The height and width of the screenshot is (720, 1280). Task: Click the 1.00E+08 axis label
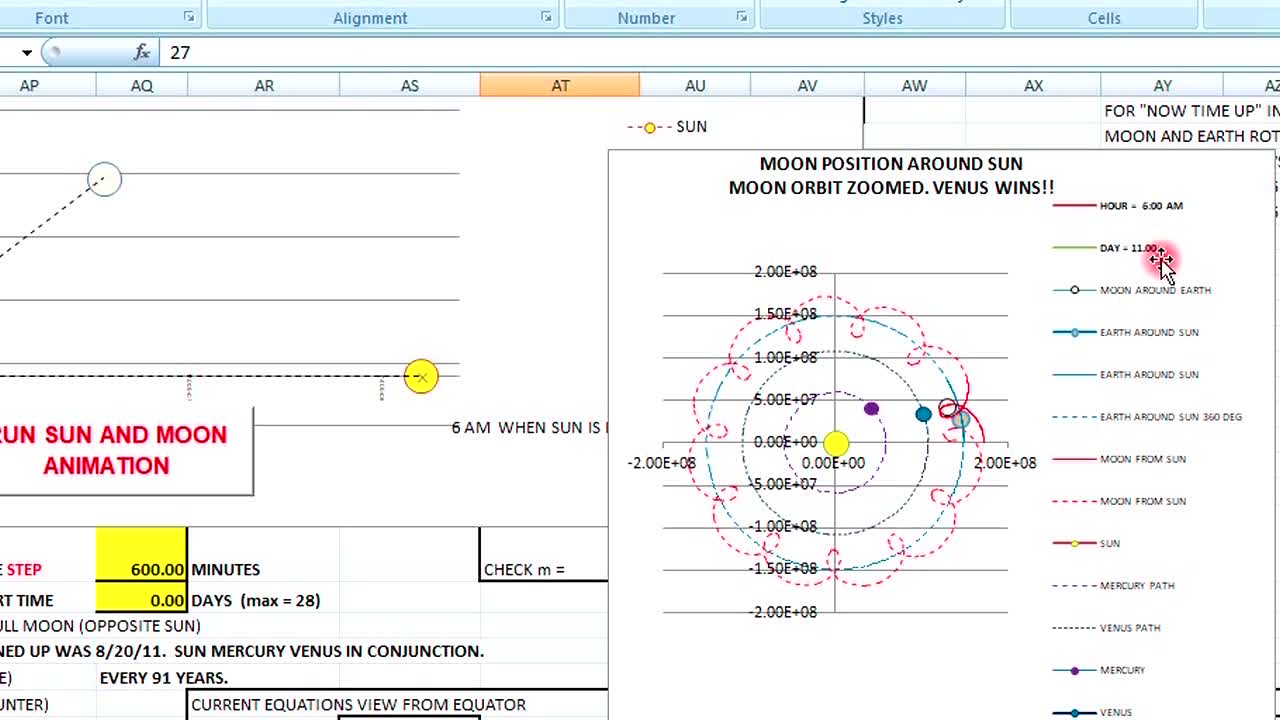click(786, 357)
